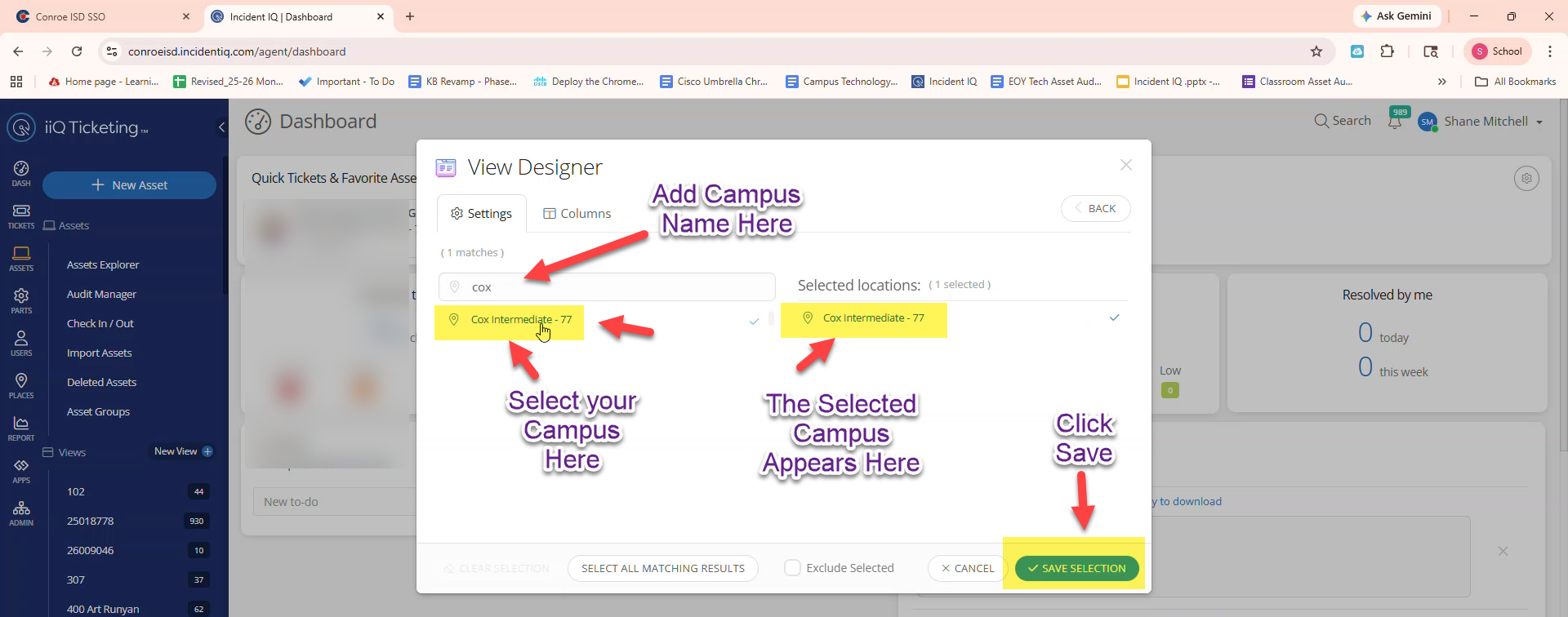Open a new browser tab
This screenshot has width=1568, height=617.
click(x=410, y=16)
